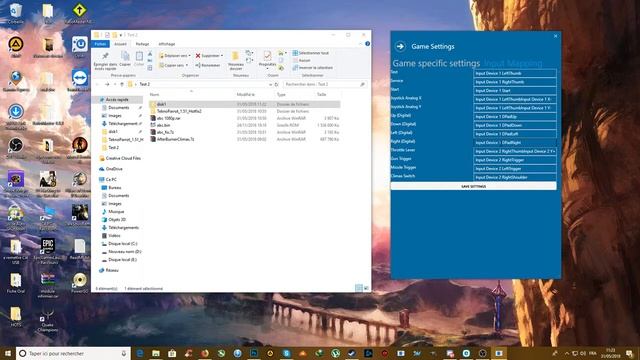Select the abc 1080p.rar file
The height and width of the screenshot is (360, 640).
[244, 118]
